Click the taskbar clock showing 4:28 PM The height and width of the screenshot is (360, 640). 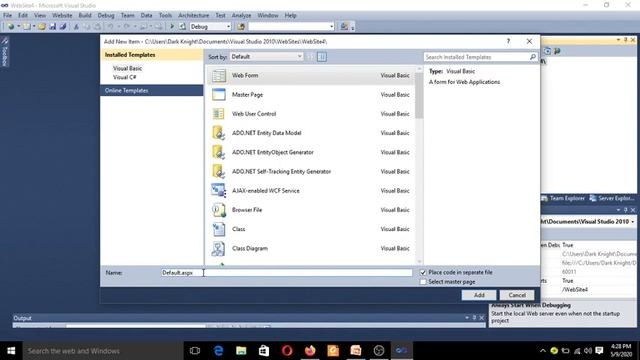(x=621, y=351)
